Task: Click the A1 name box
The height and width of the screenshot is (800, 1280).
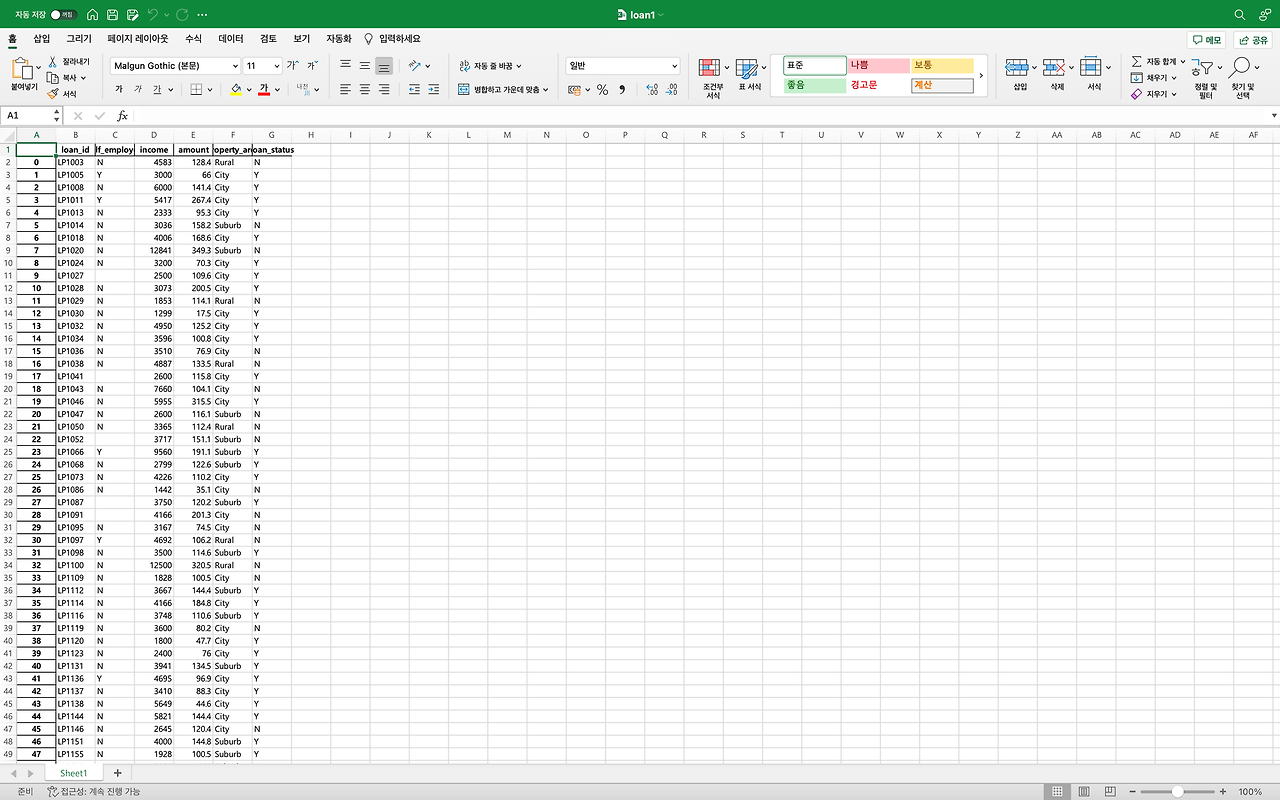Action: 25,116
